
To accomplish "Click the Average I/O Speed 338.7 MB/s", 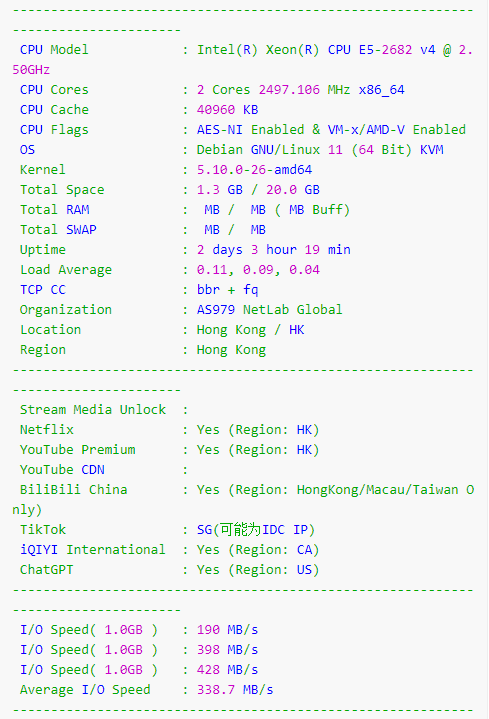I will [235, 690].
